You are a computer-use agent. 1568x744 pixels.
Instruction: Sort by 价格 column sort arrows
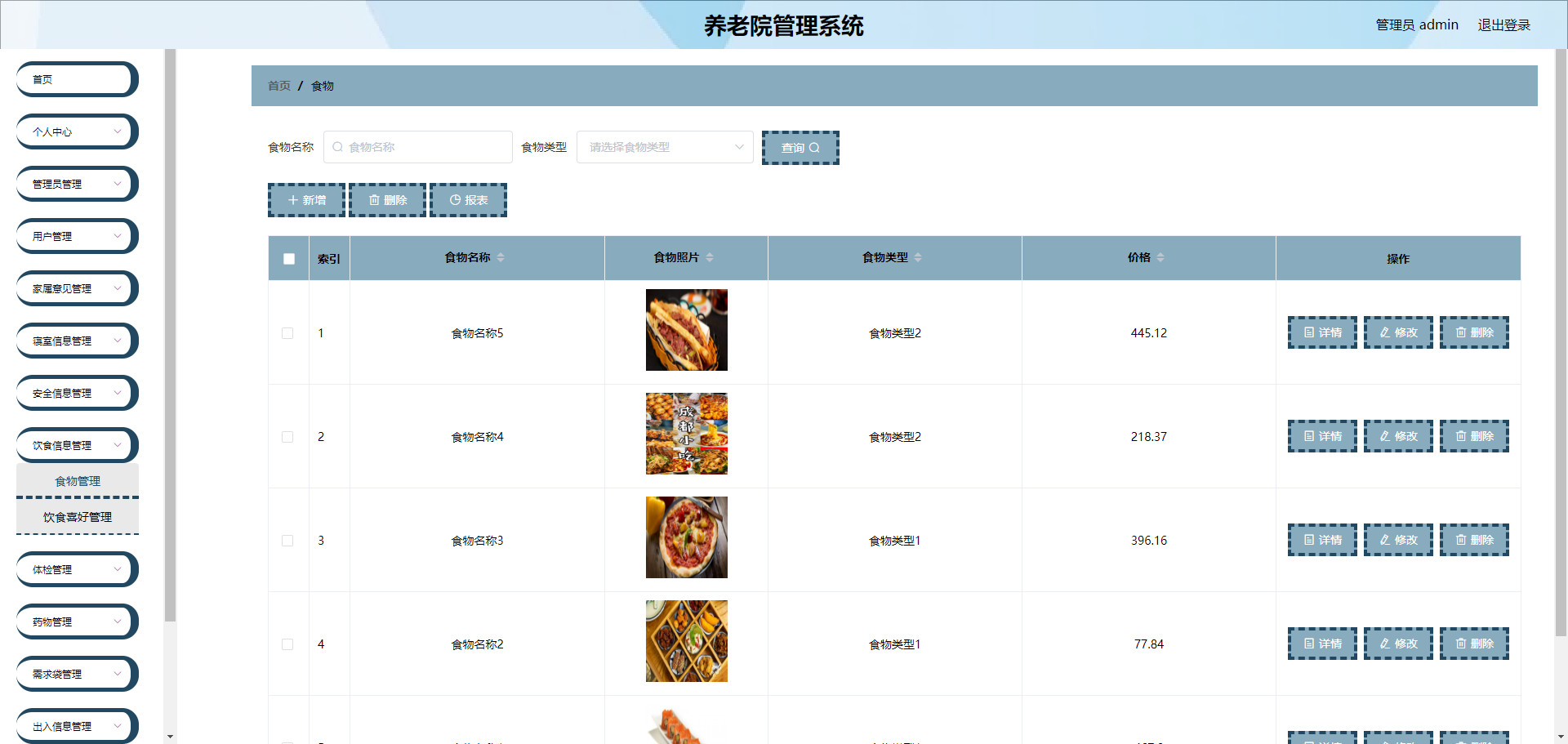[x=1160, y=257]
